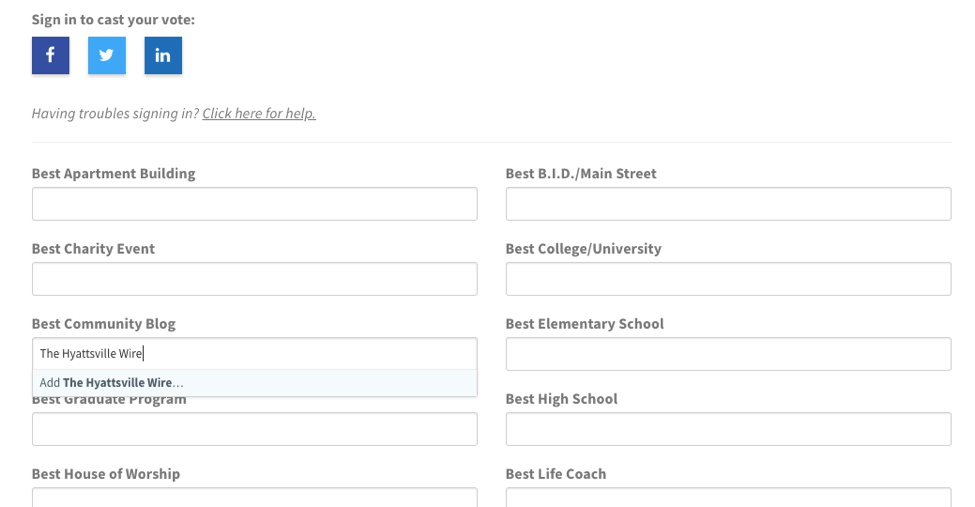The width and height of the screenshot is (975, 507).
Task: Select the 'Add The Hyattsville Wire…' suggestion
Action: click(x=255, y=383)
